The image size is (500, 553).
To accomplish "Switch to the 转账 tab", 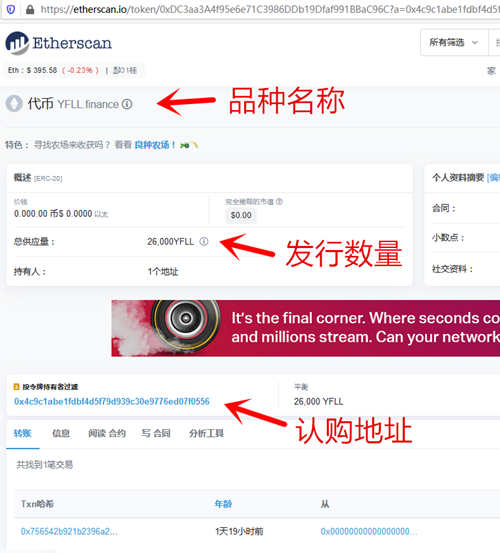I will 23,433.
